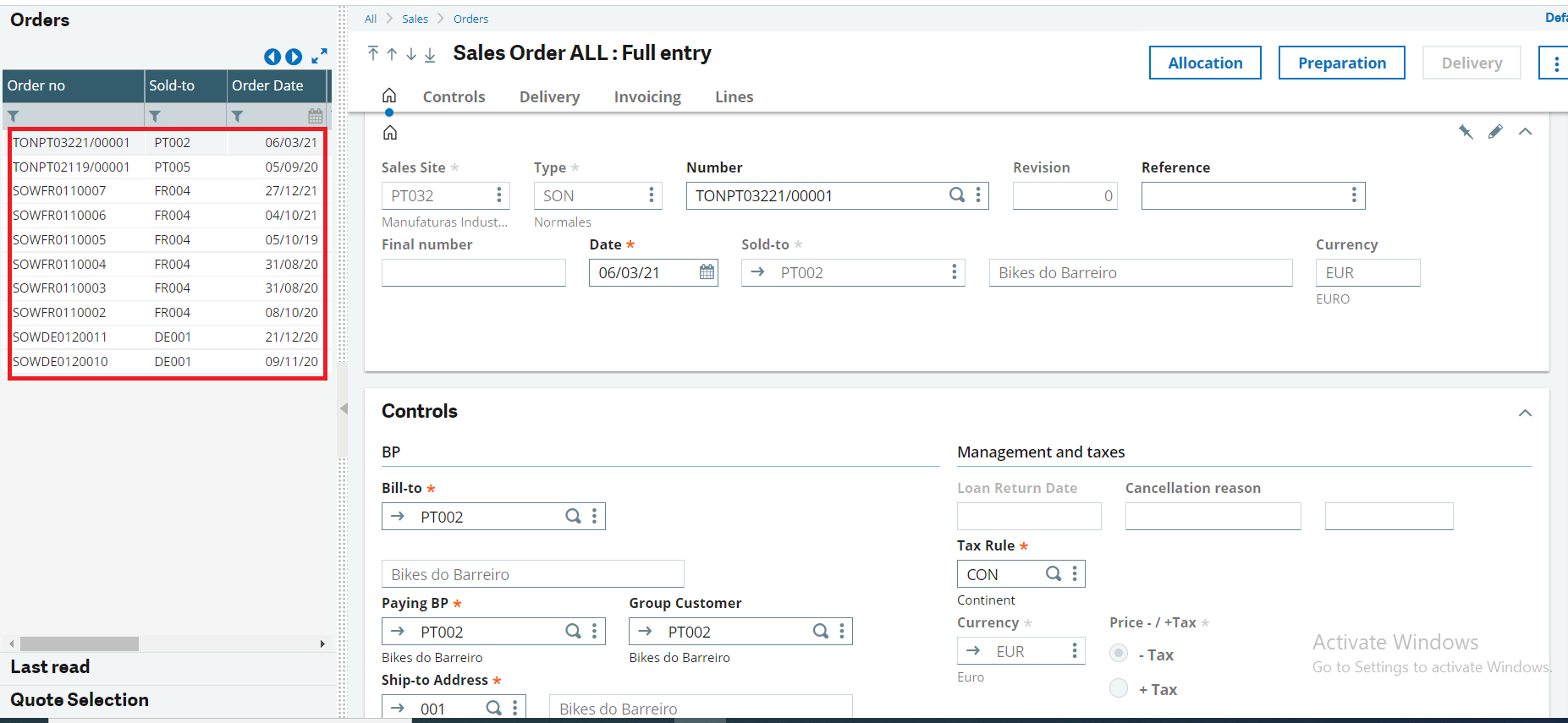Image resolution: width=1568 pixels, height=723 pixels.
Task: Switch to the Controls tab
Action: pyautogui.click(x=454, y=97)
